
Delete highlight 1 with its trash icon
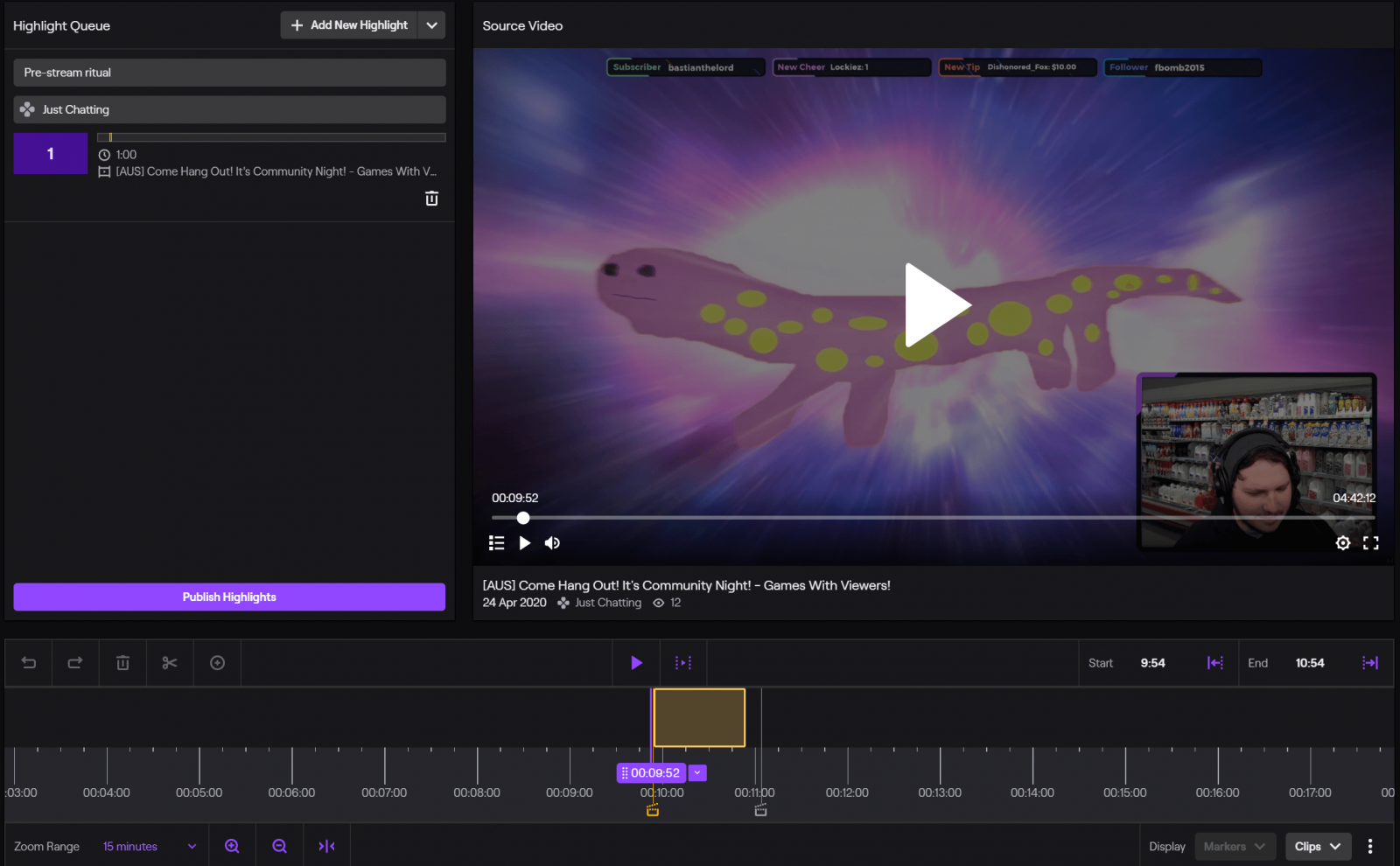point(431,199)
